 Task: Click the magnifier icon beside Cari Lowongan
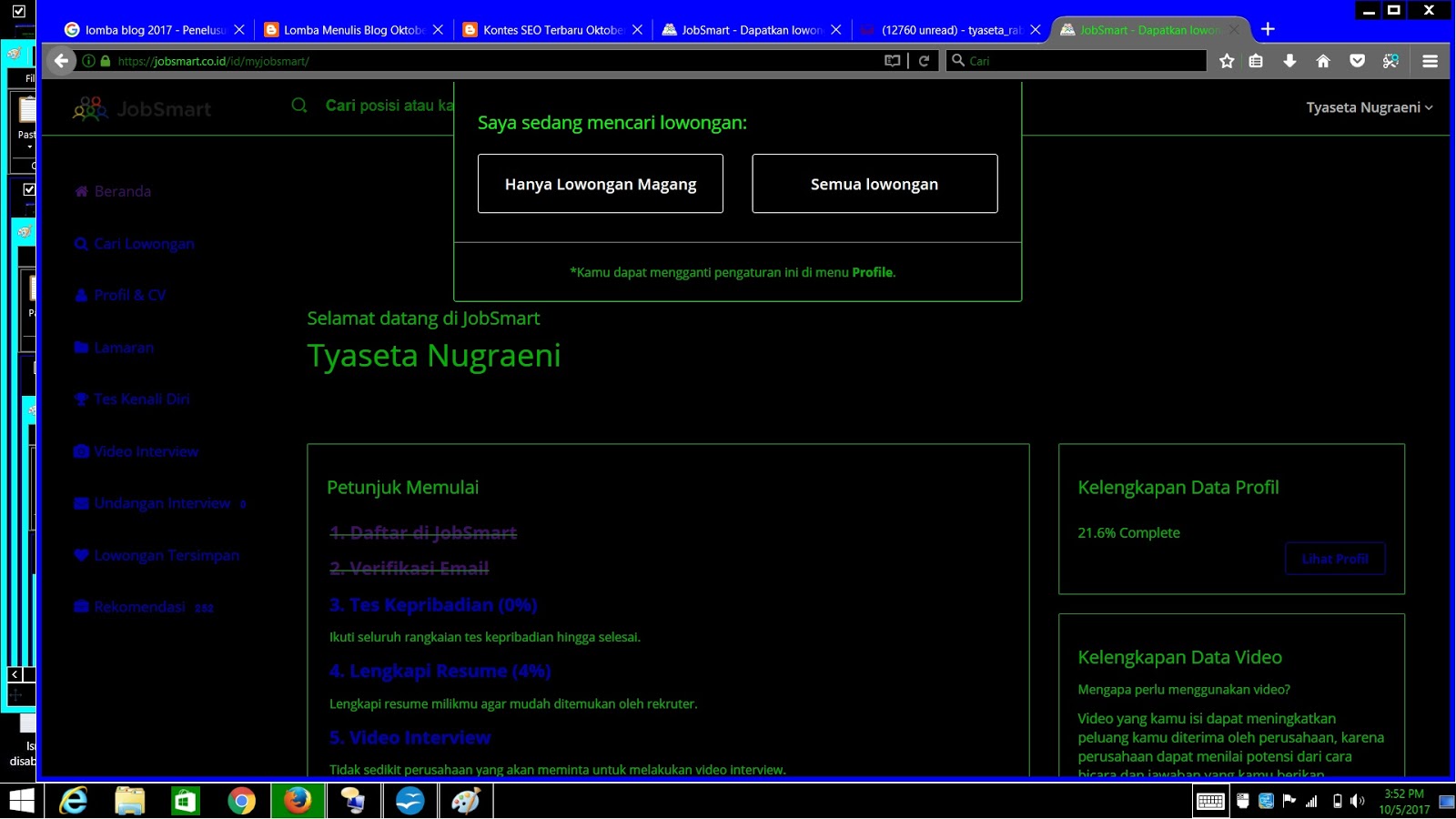click(81, 244)
